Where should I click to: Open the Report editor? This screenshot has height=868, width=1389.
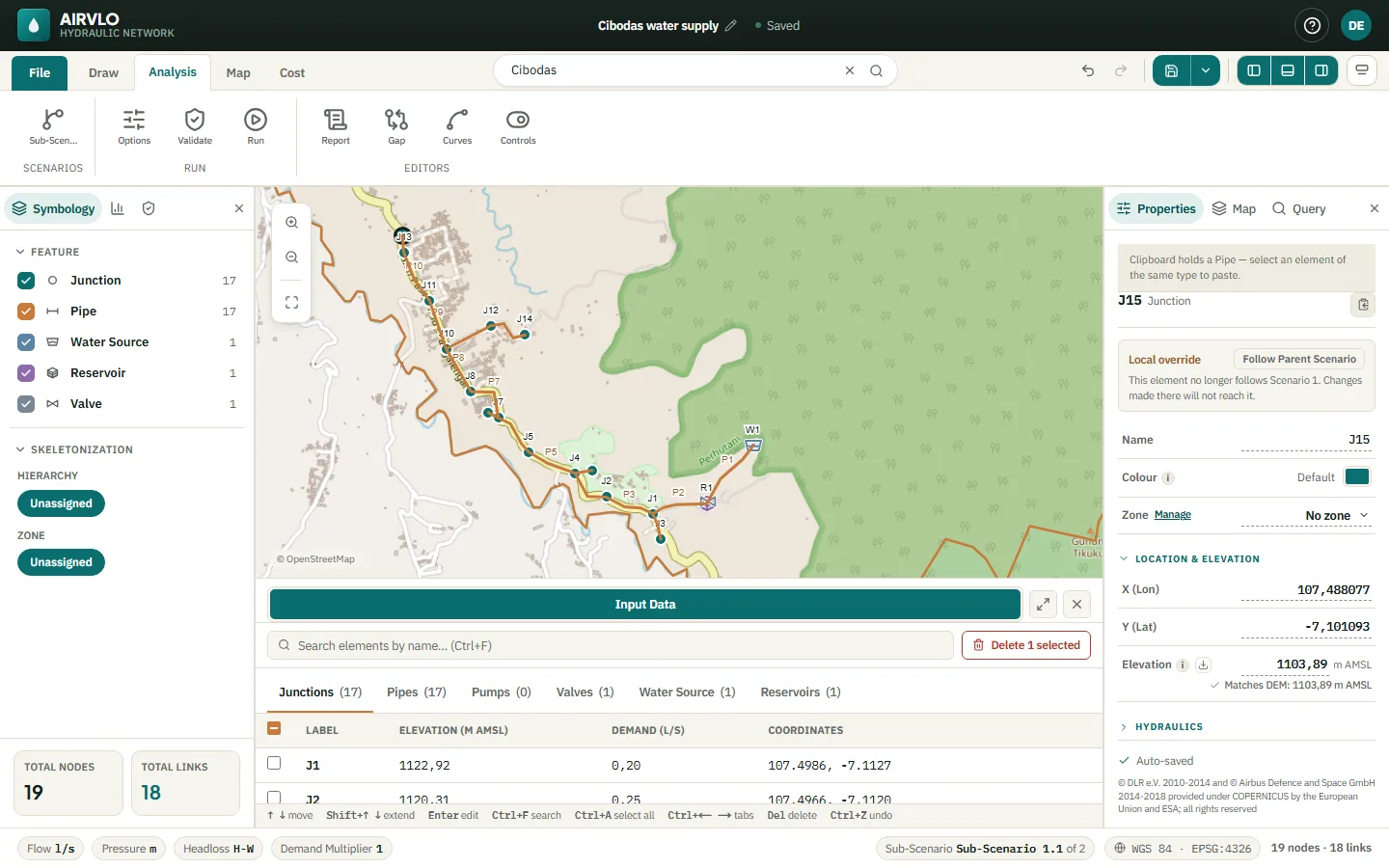(336, 126)
